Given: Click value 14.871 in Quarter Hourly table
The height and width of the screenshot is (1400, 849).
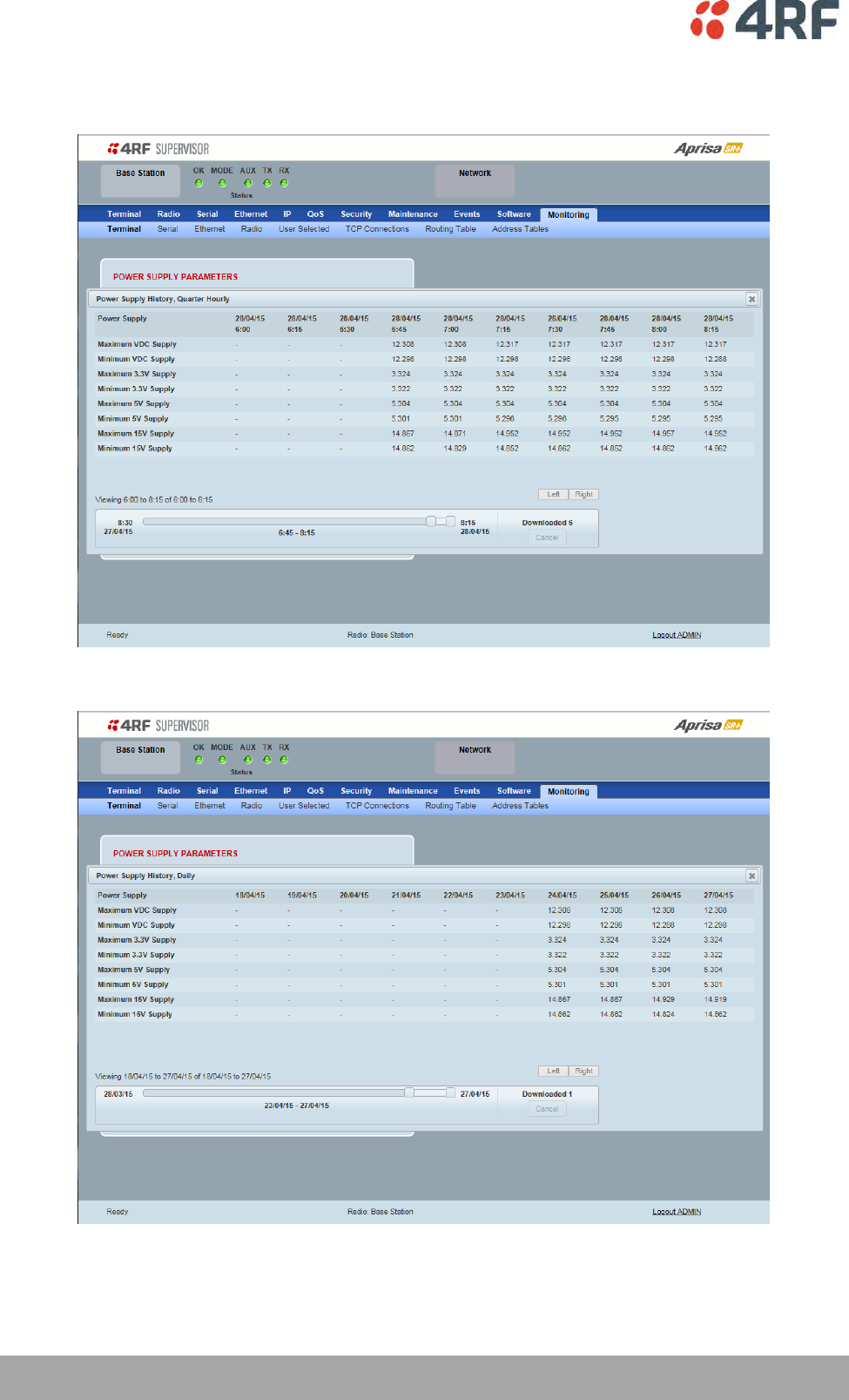Looking at the screenshot, I should pos(455,434).
